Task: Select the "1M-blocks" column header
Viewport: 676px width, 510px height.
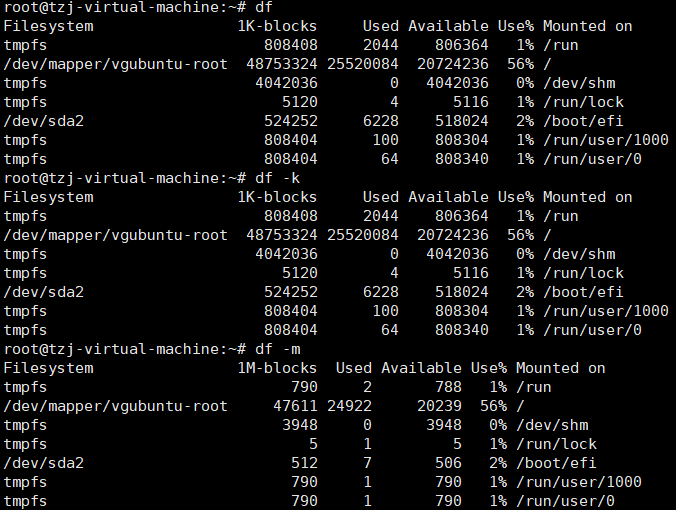Action: pyautogui.click(x=276, y=368)
